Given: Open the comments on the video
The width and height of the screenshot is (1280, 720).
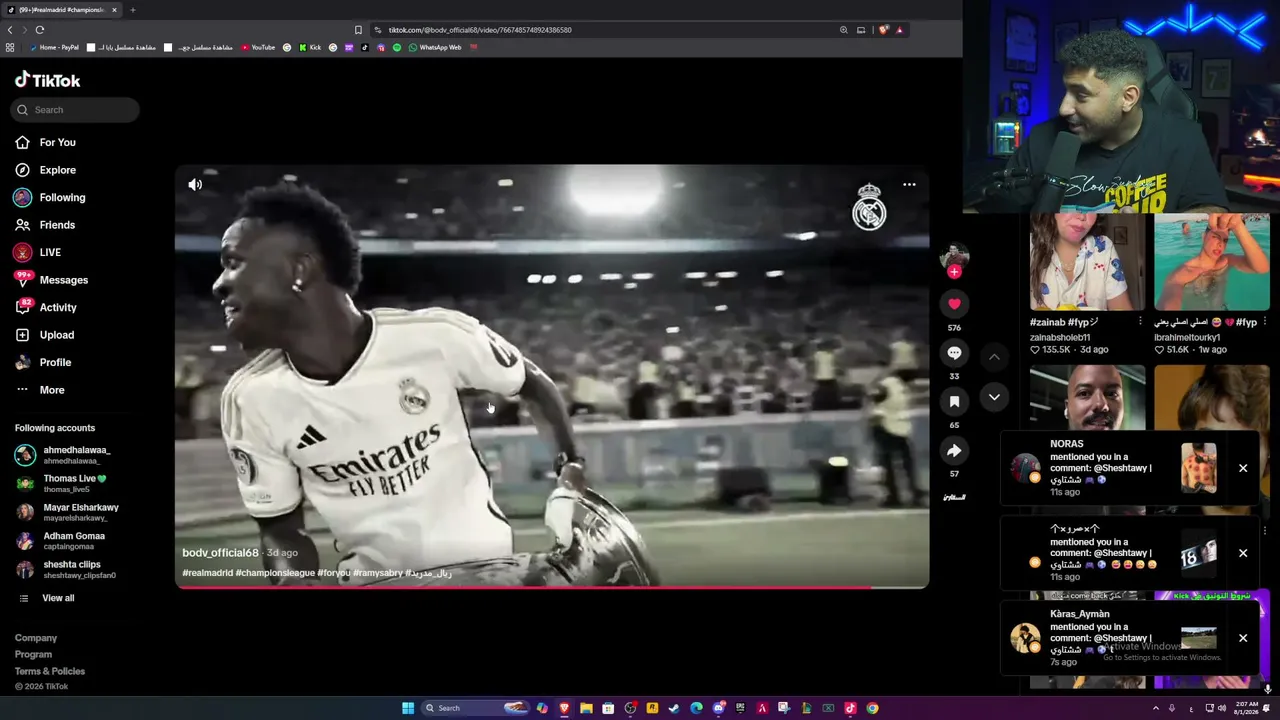Looking at the screenshot, I should pos(954,353).
